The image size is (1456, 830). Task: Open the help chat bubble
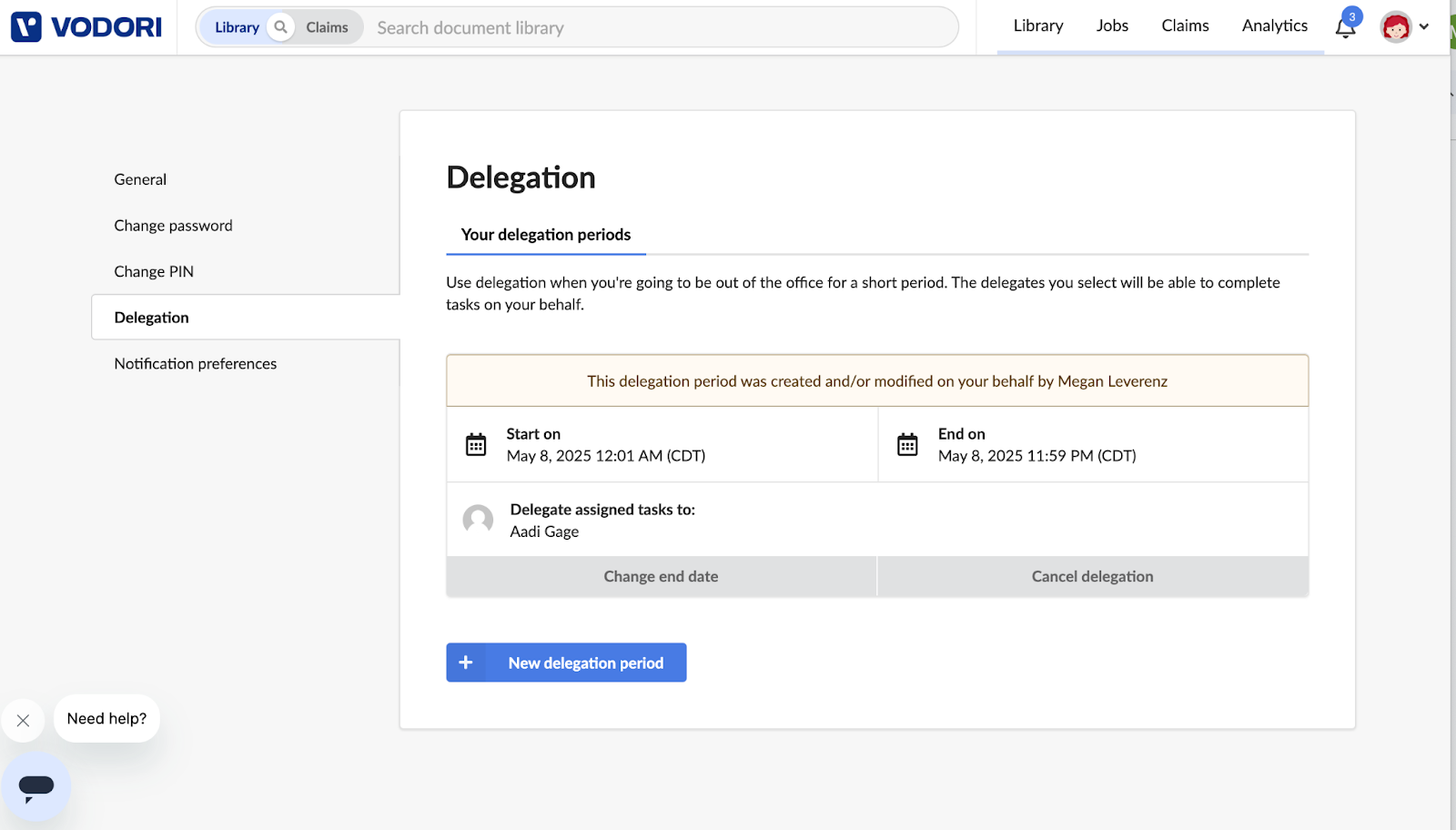click(36, 787)
